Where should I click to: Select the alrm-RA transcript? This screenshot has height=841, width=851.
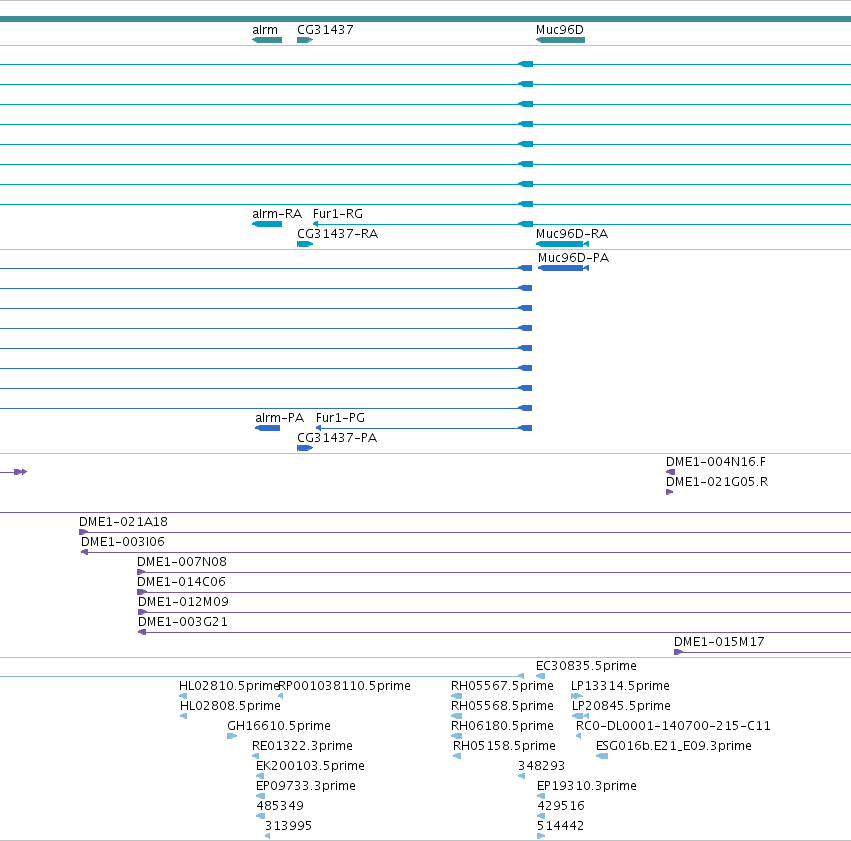click(x=267, y=224)
